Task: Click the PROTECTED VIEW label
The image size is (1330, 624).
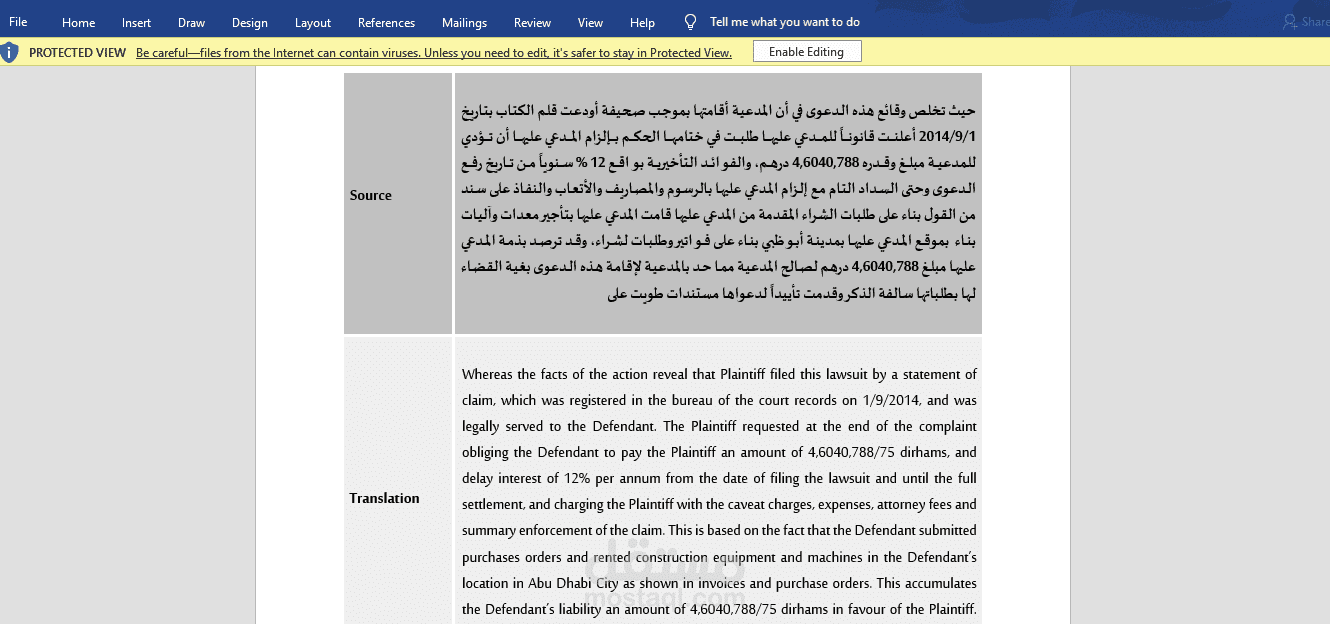Action: pyautogui.click(x=77, y=52)
